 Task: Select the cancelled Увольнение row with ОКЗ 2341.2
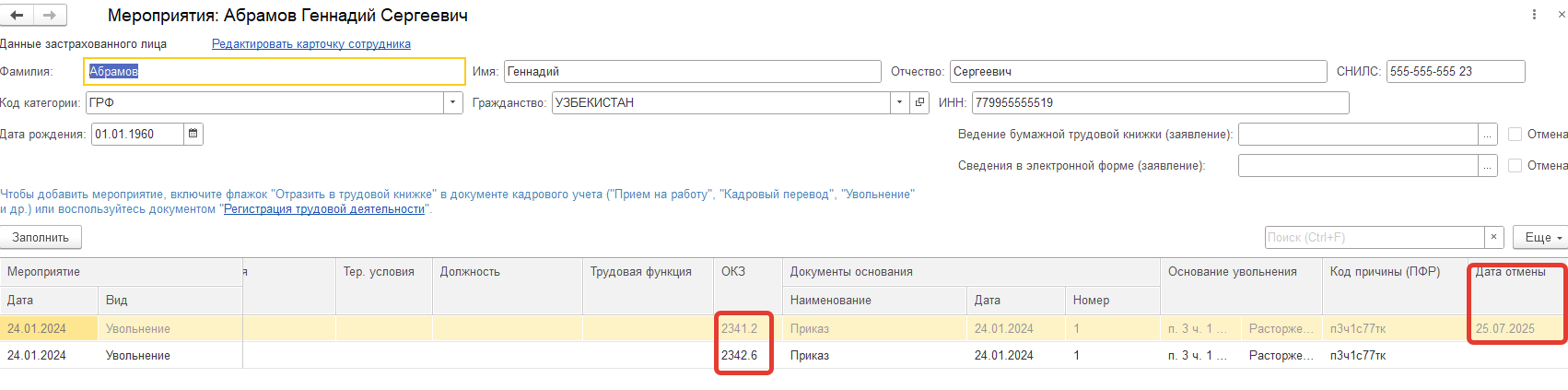pos(138,329)
